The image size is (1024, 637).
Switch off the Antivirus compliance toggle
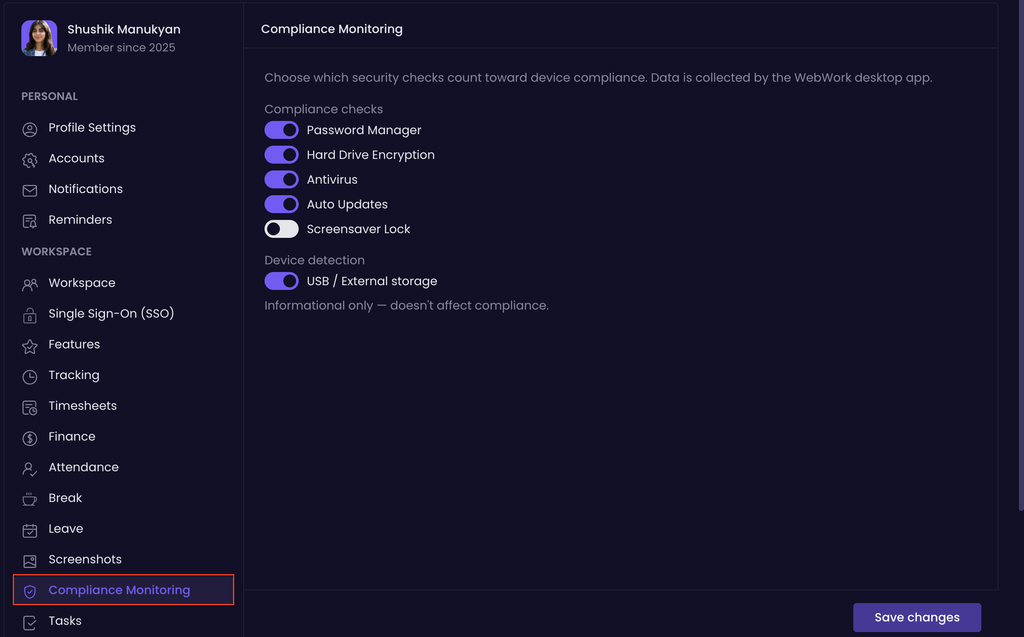pyautogui.click(x=281, y=179)
